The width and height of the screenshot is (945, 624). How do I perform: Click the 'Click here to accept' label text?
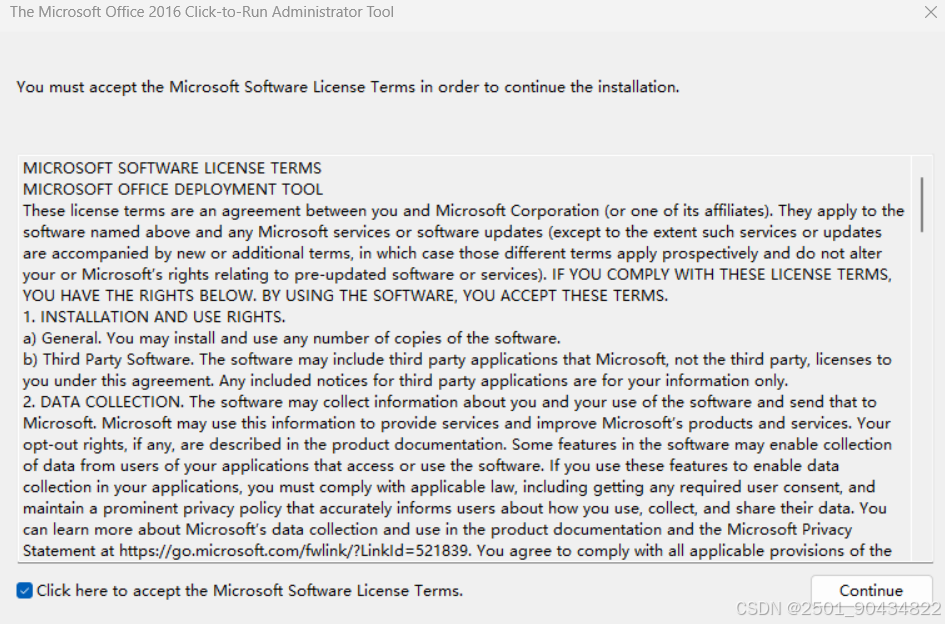click(250, 590)
